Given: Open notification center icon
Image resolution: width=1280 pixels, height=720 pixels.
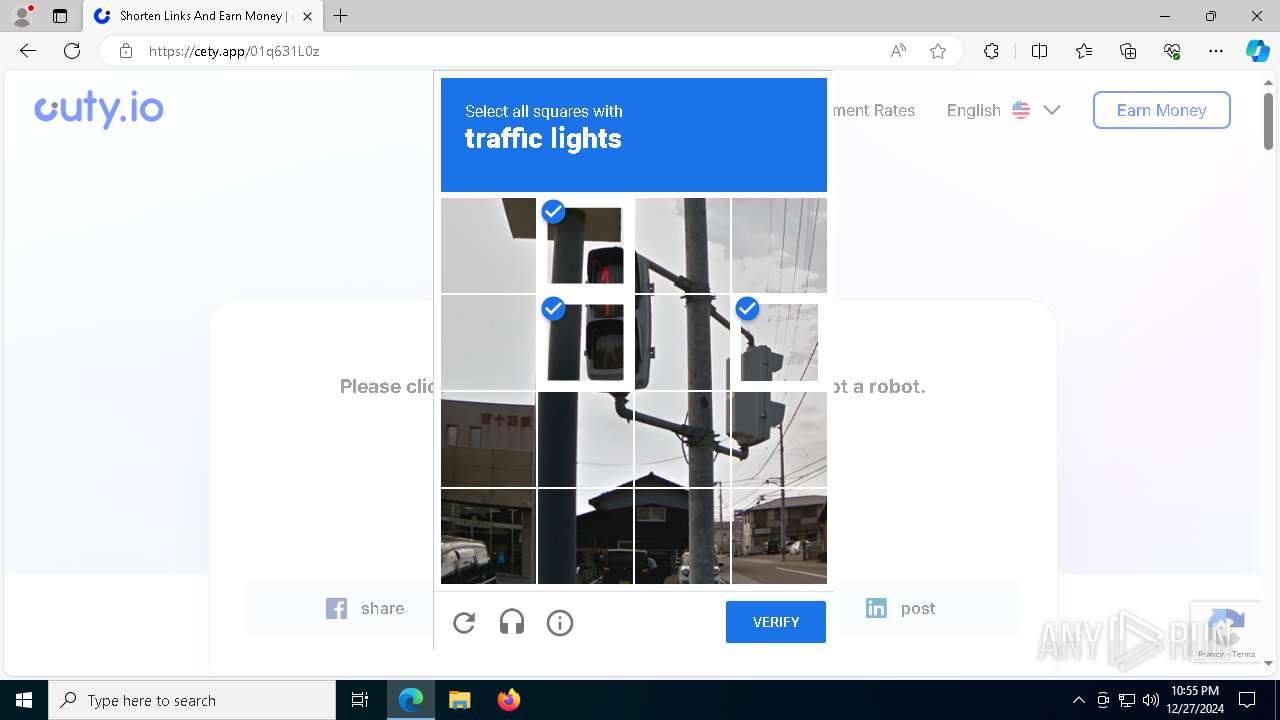Looking at the screenshot, I should click(1247, 700).
